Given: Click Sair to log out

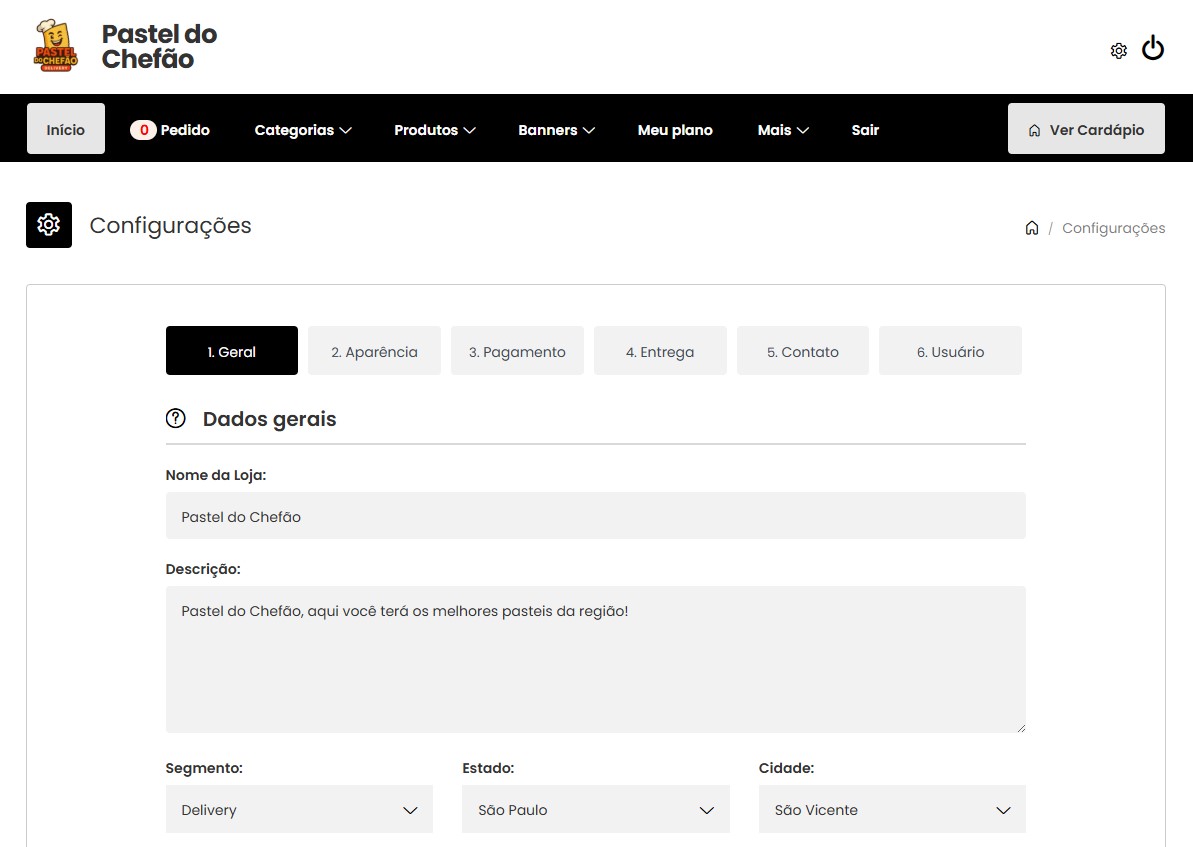Looking at the screenshot, I should 865,130.
